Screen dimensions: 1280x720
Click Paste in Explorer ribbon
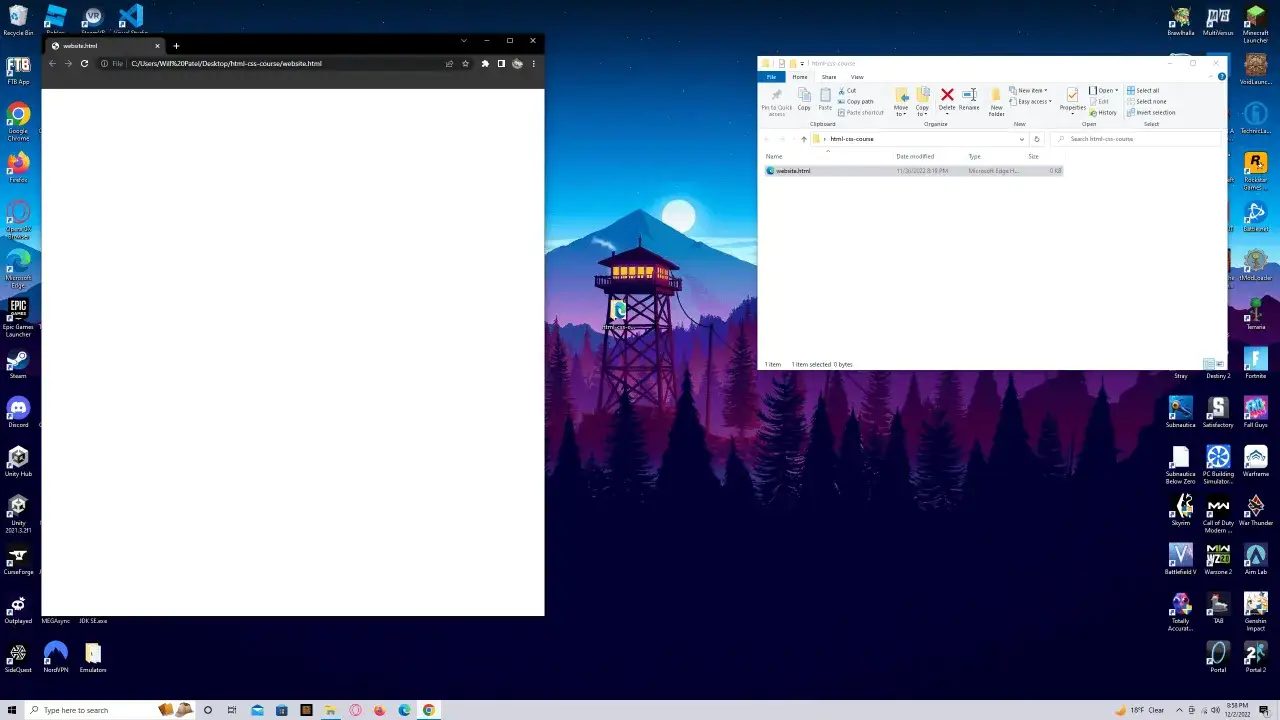[825, 99]
